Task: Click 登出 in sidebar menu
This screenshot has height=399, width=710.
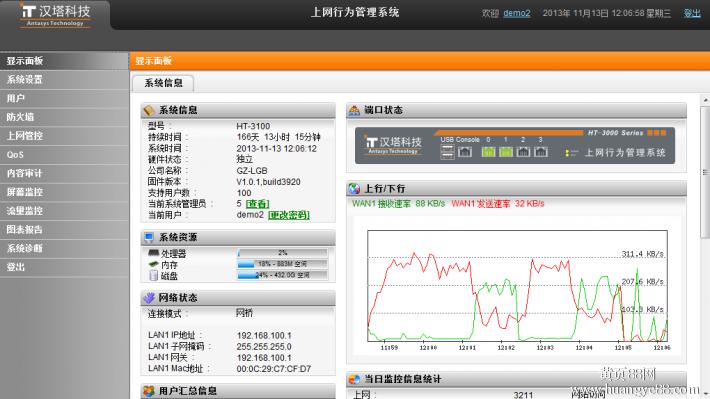Action: coord(64,267)
